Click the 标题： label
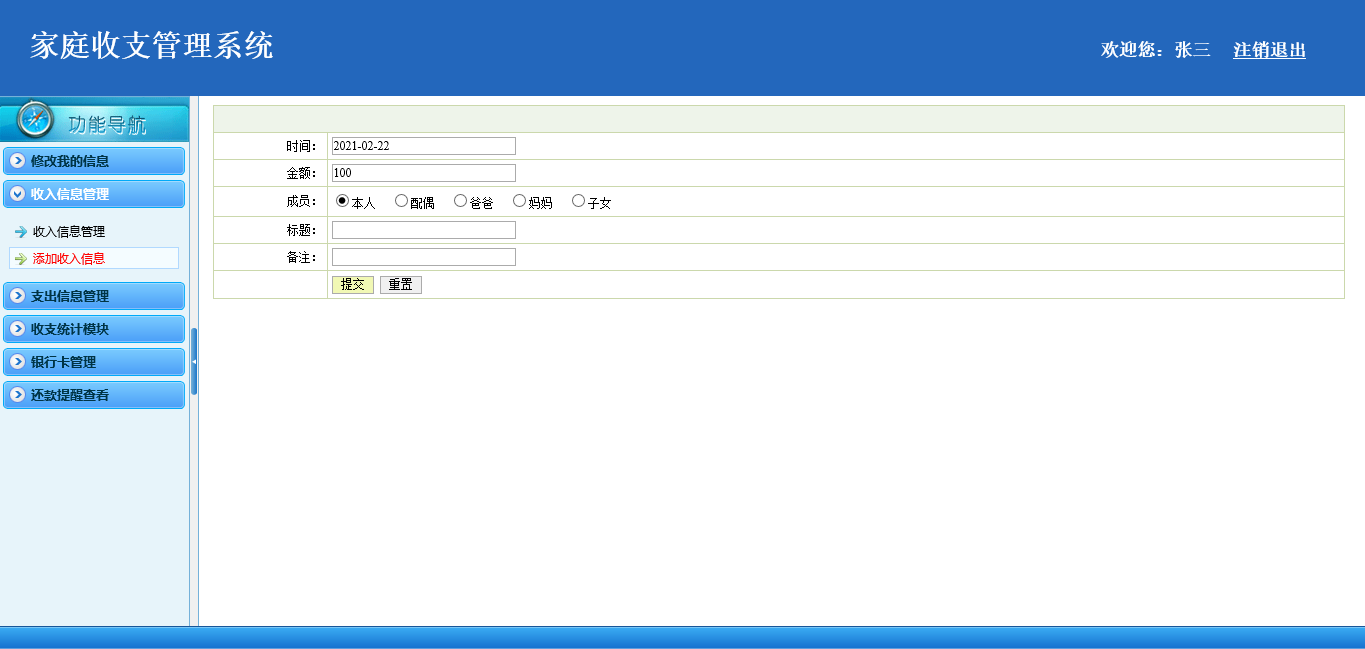1365x649 pixels. tap(301, 230)
